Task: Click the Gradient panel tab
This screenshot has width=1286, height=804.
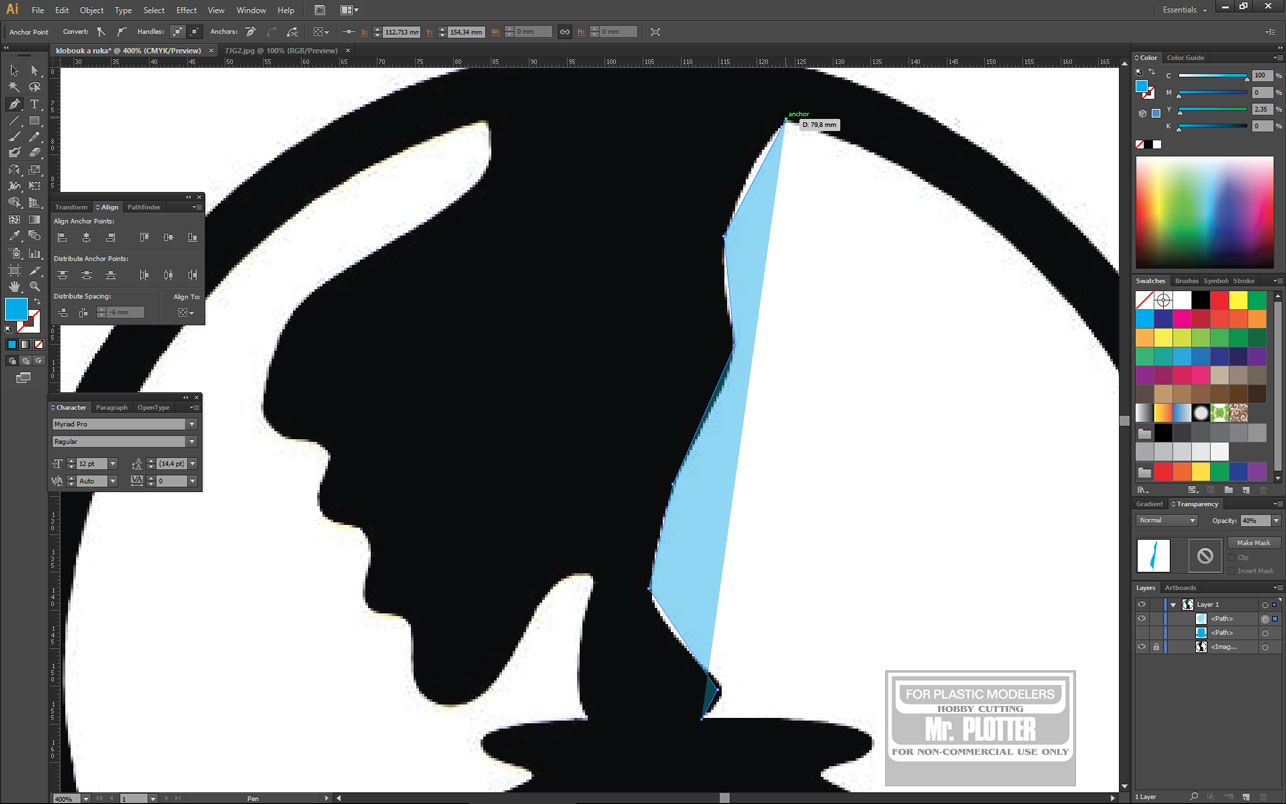Action: (1150, 504)
